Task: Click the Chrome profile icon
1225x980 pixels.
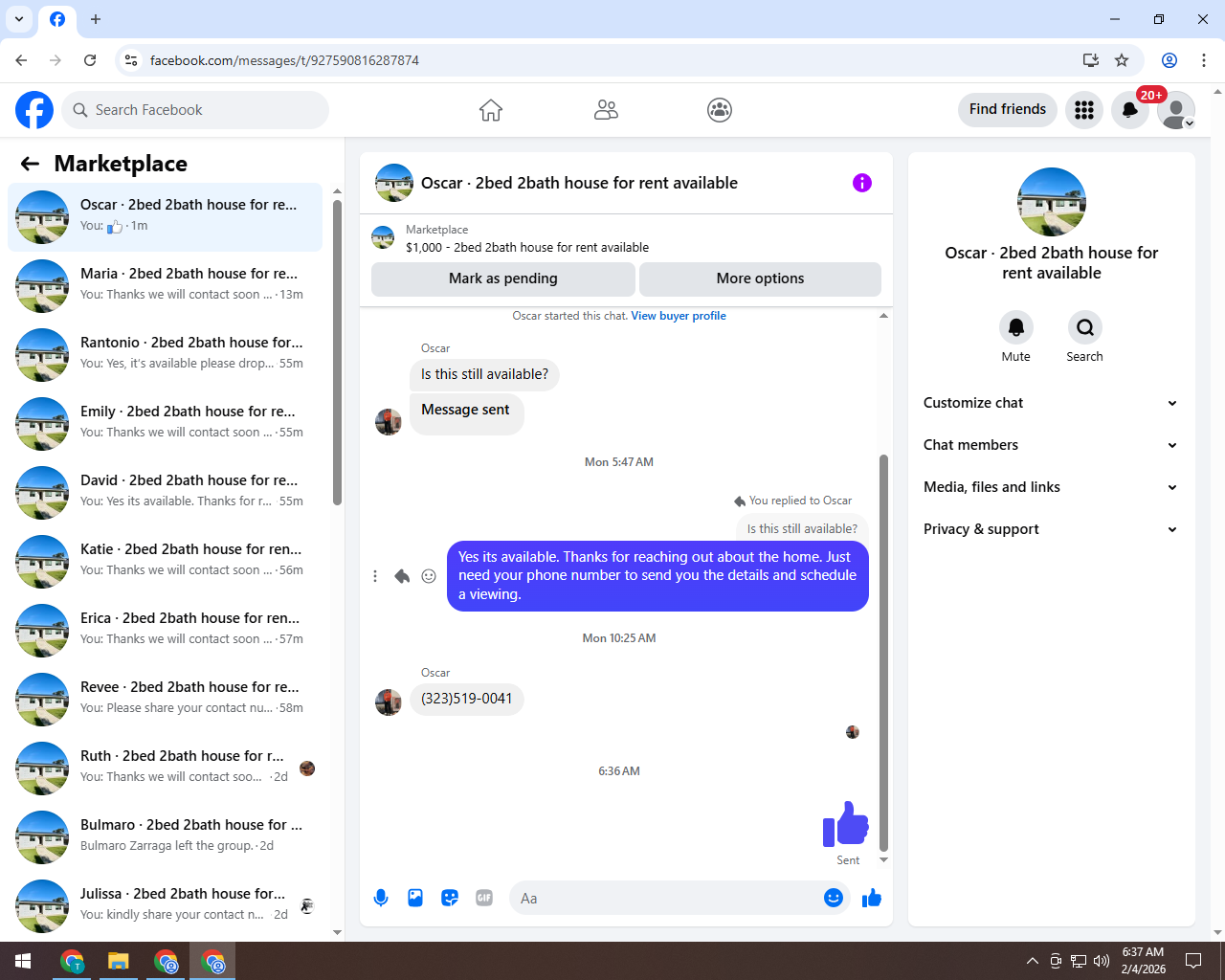Action: click(x=1169, y=60)
